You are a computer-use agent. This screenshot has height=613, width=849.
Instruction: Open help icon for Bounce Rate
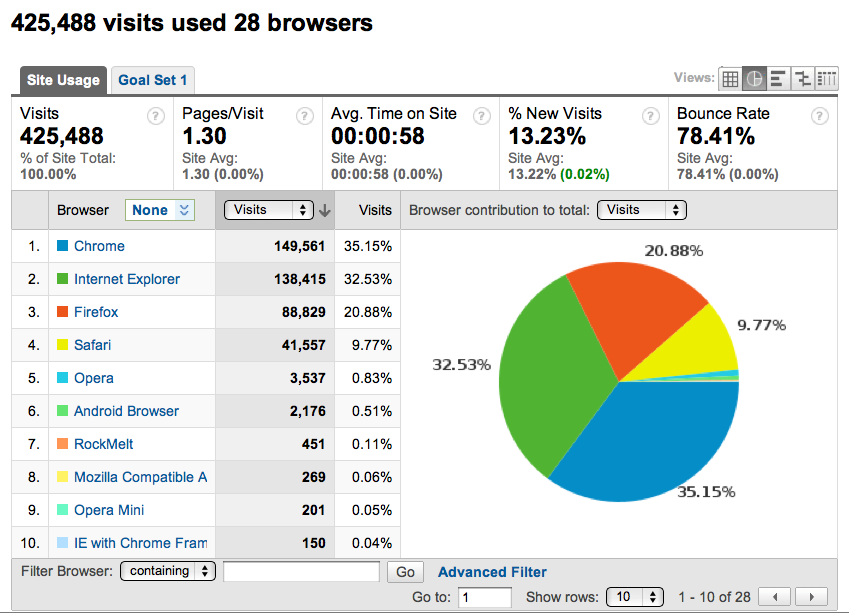point(820,116)
